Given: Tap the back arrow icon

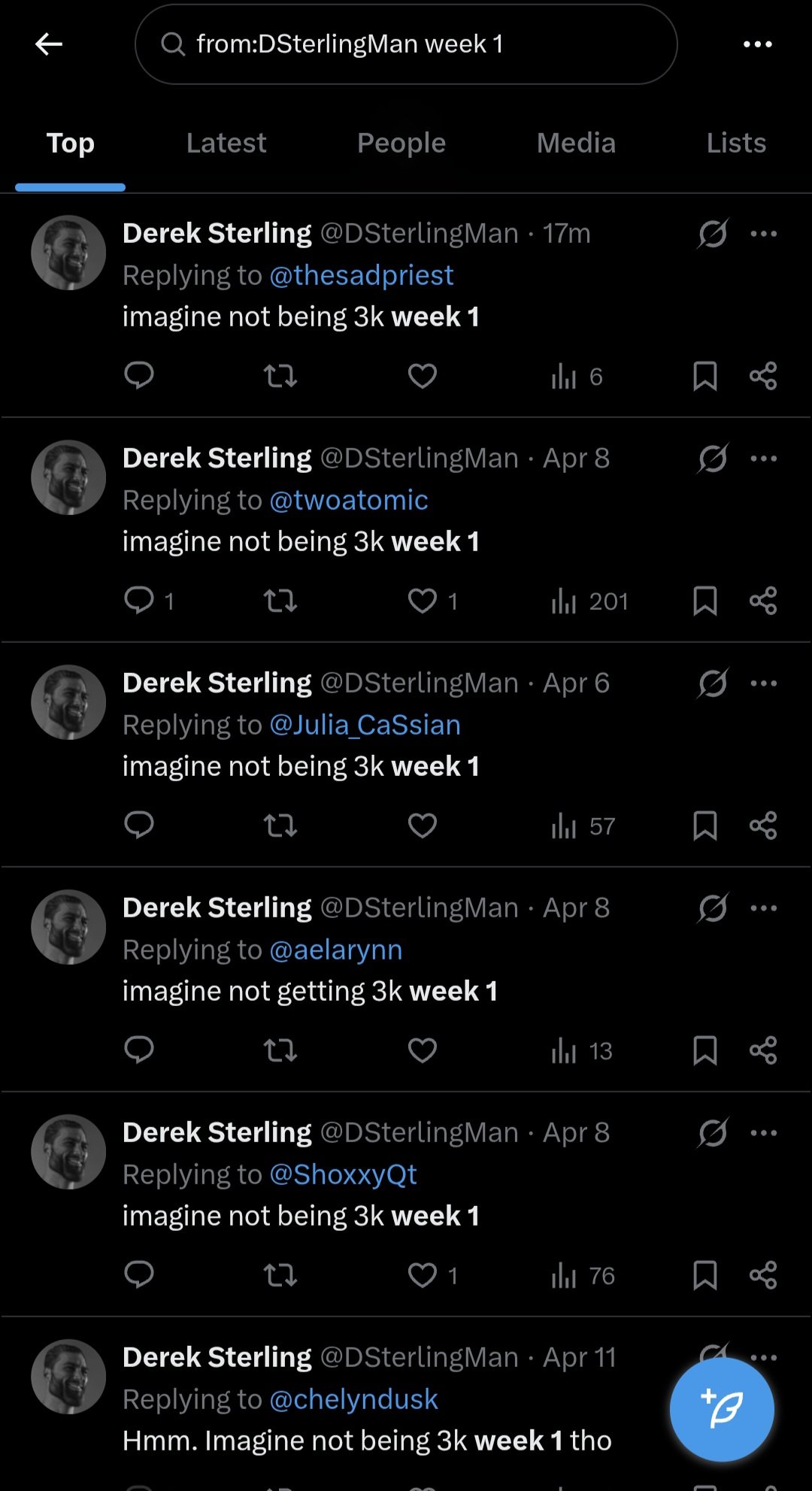Looking at the screenshot, I should [x=49, y=44].
